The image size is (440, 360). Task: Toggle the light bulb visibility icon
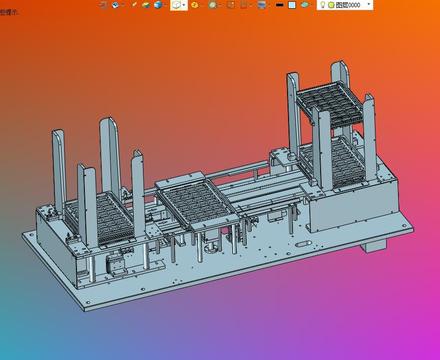323,5
